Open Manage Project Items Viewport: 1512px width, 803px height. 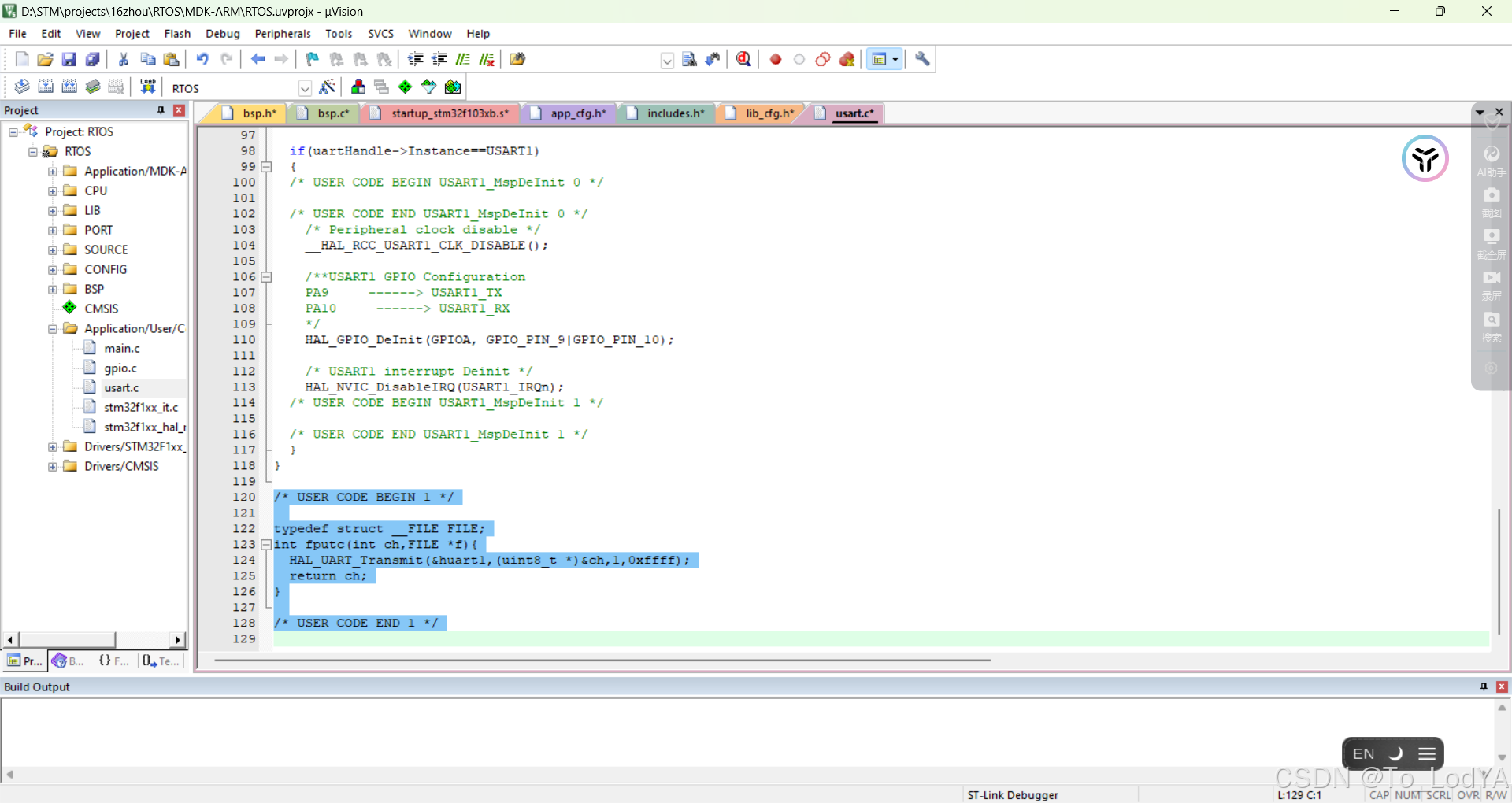click(x=358, y=87)
